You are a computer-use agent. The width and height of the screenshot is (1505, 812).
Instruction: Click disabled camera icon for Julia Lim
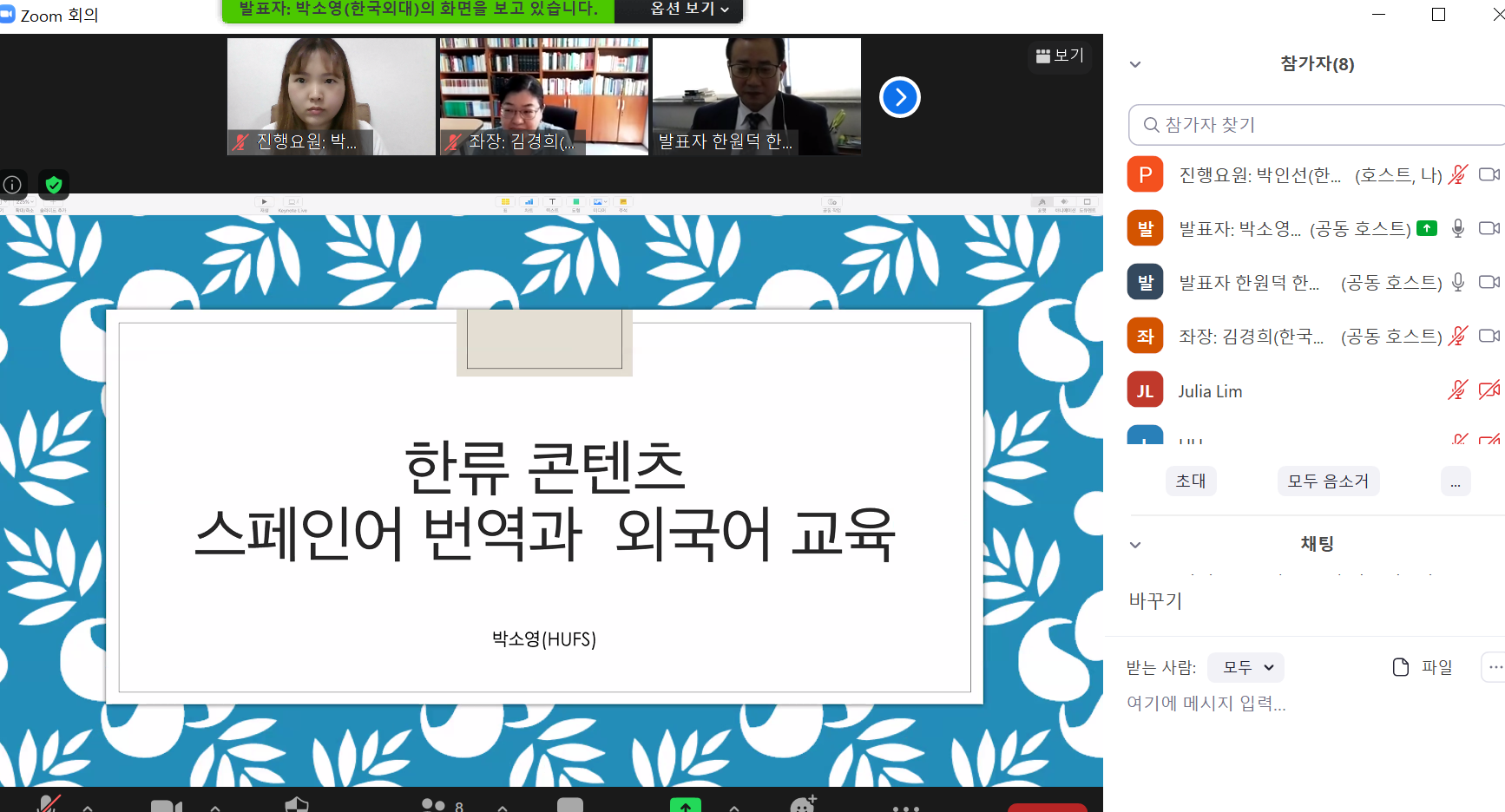click(1489, 390)
